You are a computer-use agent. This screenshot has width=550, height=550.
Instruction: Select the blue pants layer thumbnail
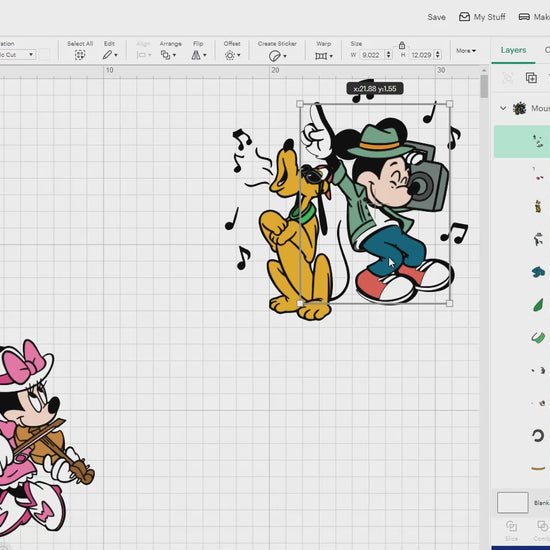tap(538, 272)
